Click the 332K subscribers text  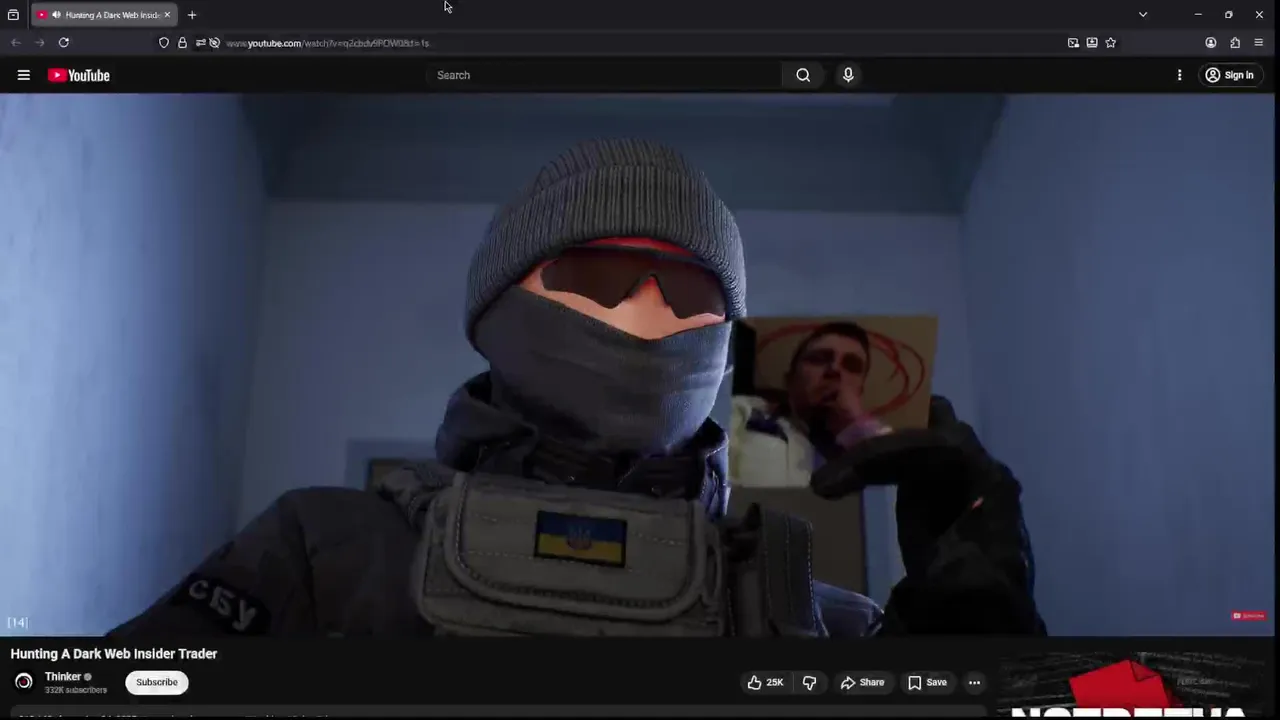[76, 690]
